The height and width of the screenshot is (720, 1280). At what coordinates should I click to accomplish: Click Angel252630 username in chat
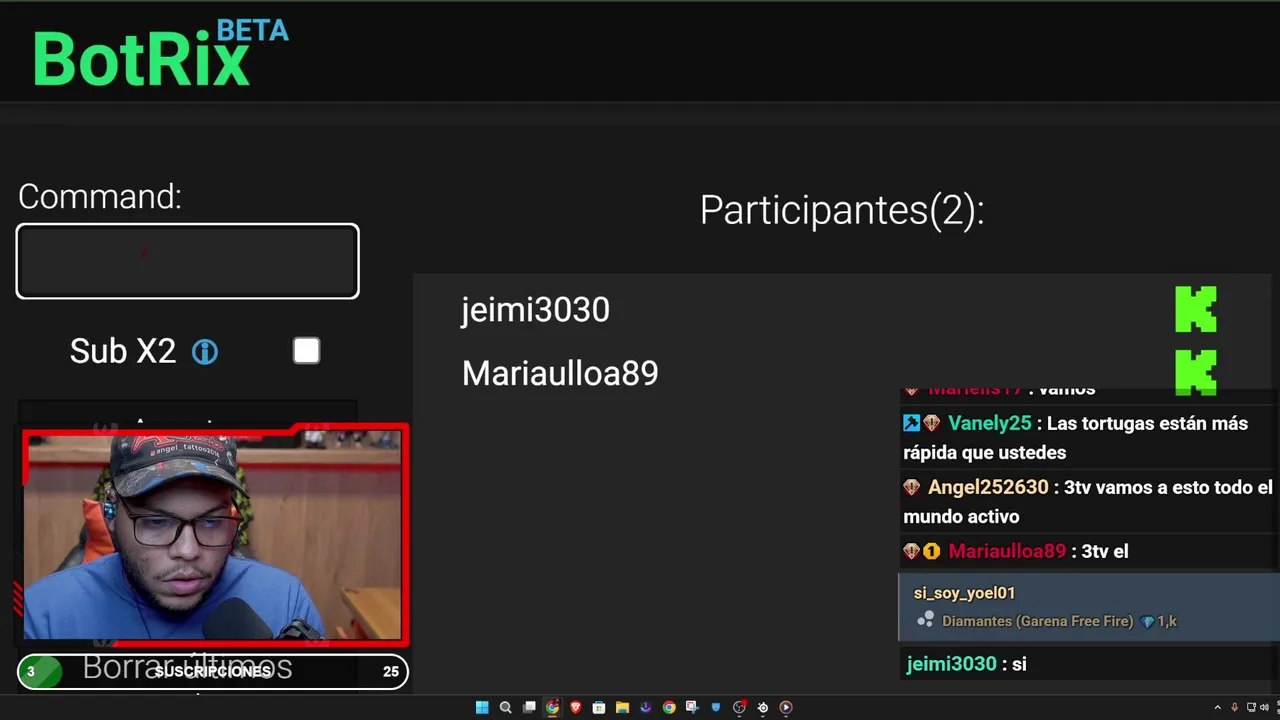pyautogui.click(x=988, y=487)
